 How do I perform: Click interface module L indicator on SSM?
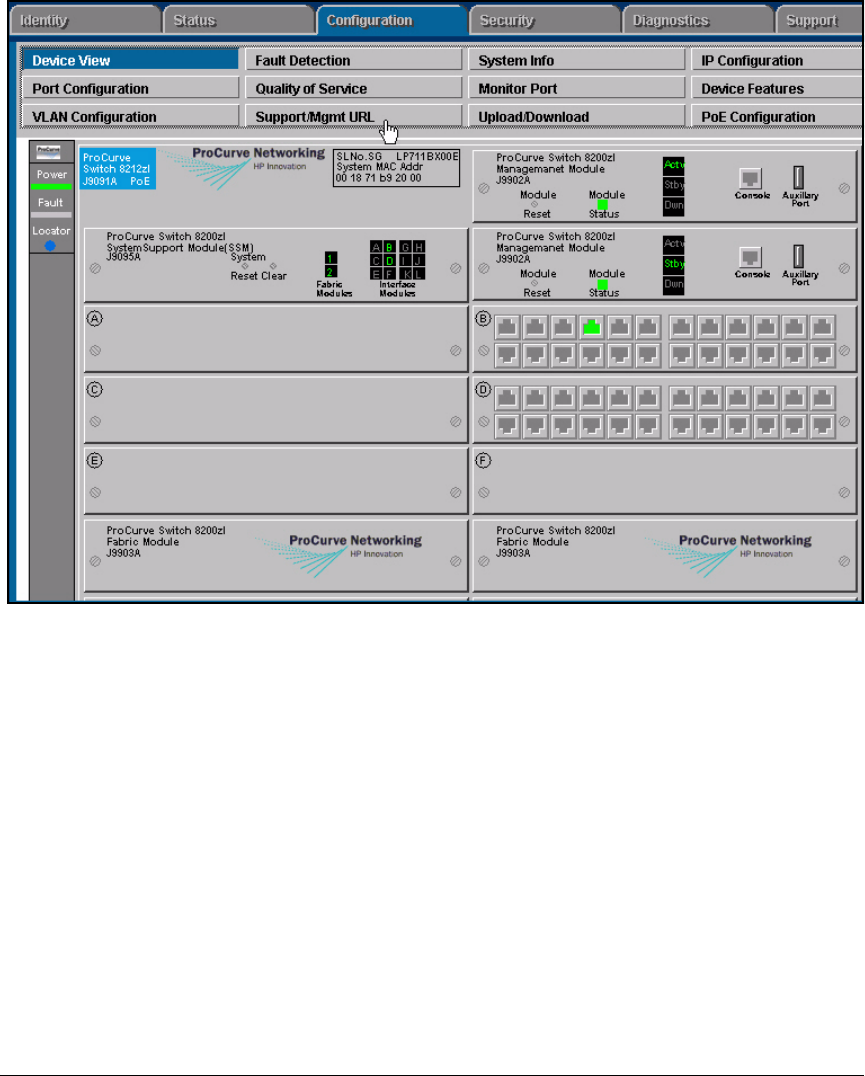pos(418,274)
